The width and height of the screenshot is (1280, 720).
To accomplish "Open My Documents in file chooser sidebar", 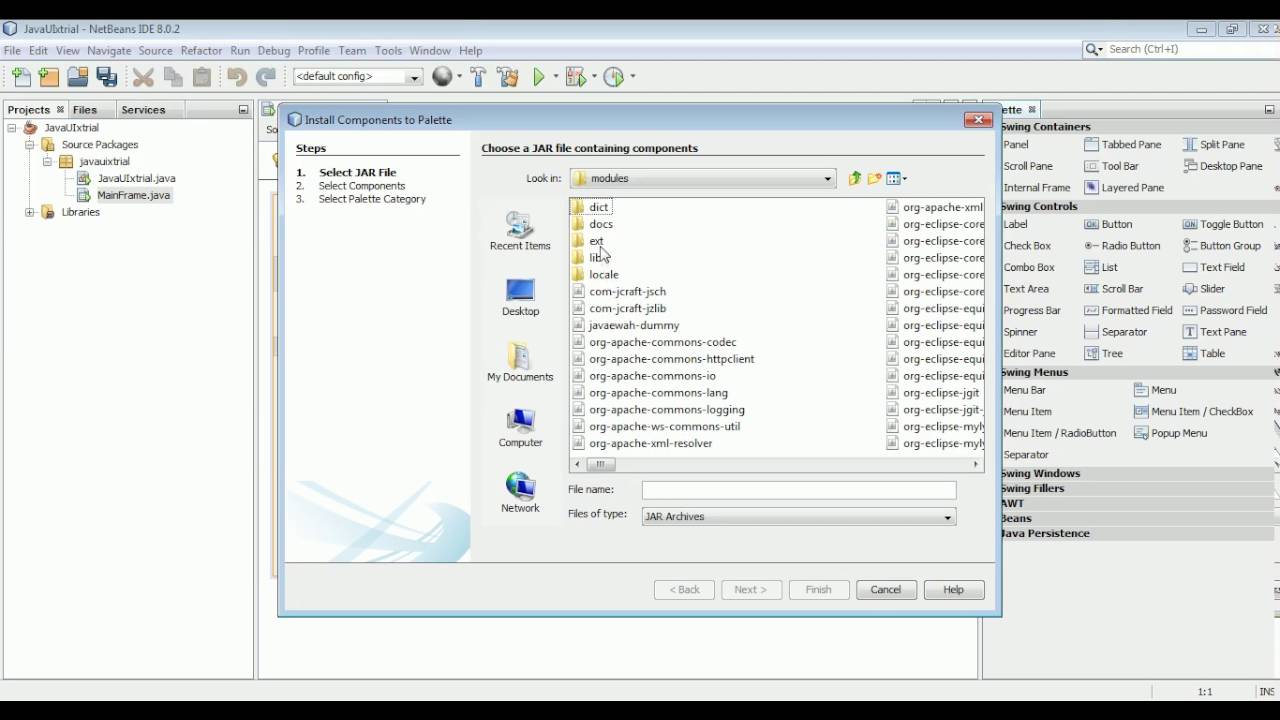I will (520, 362).
